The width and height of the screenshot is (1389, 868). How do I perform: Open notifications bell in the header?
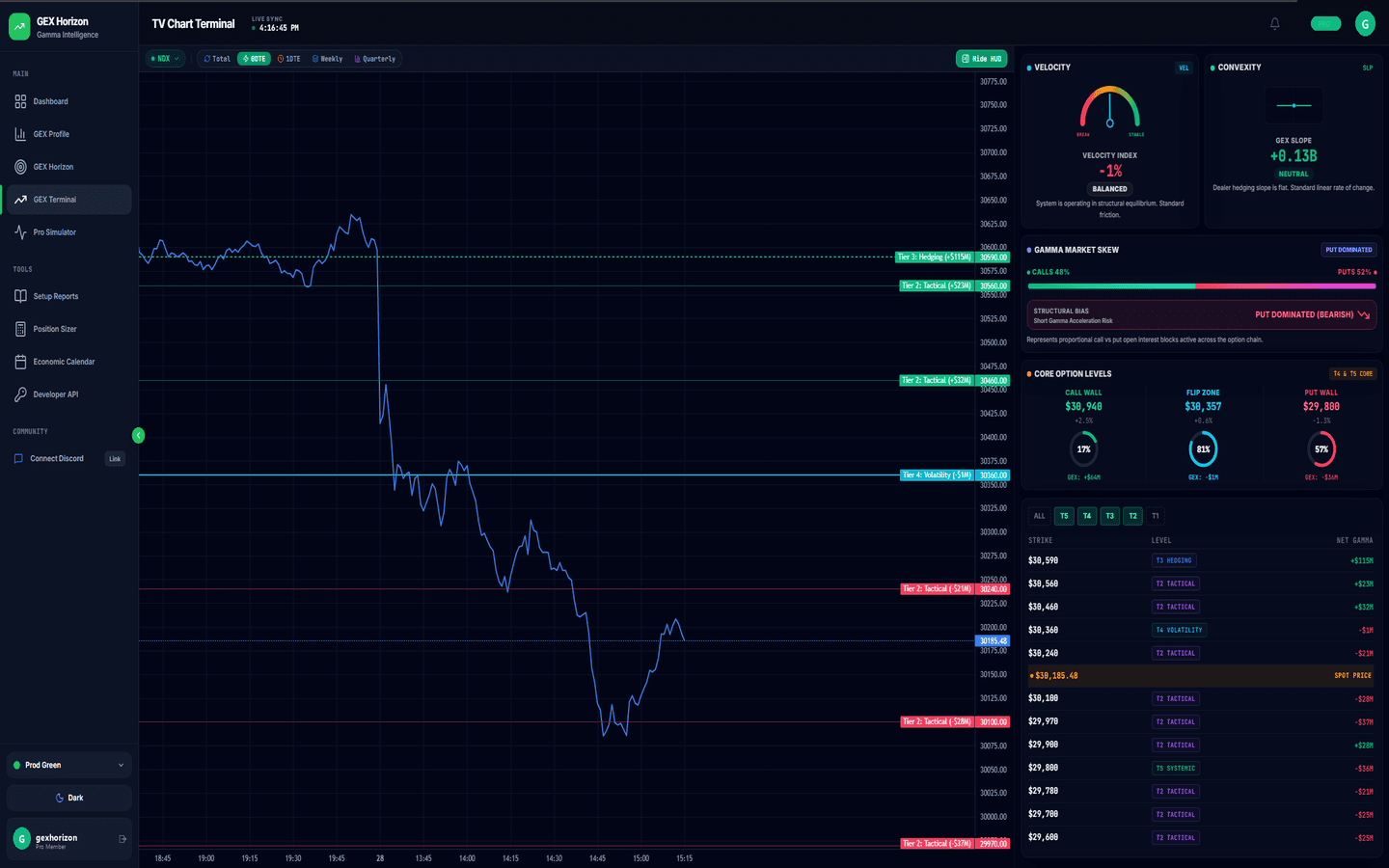(x=1275, y=24)
